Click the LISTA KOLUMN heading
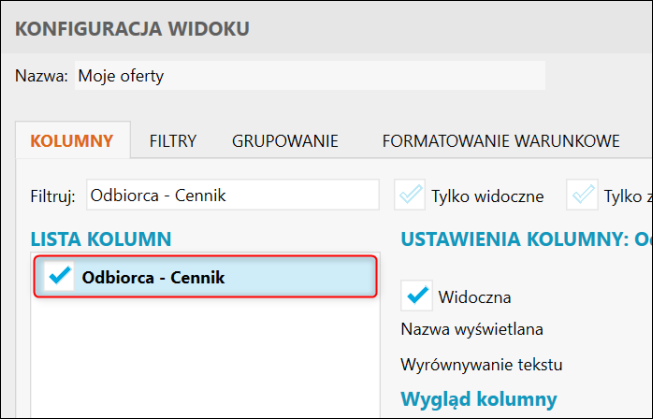653x419 pixels. (x=101, y=238)
